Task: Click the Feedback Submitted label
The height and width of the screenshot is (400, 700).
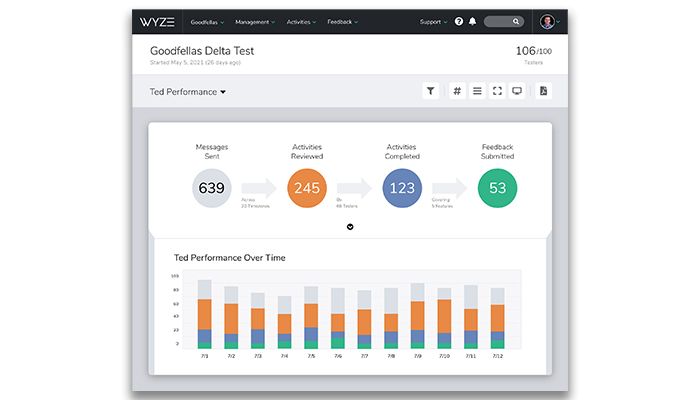Action: 497,151
